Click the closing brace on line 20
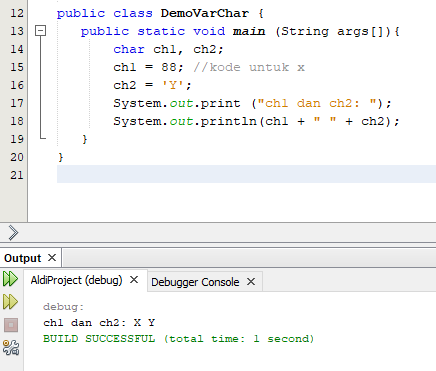This screenshot has height=371, width=436. tap(61, 157)
